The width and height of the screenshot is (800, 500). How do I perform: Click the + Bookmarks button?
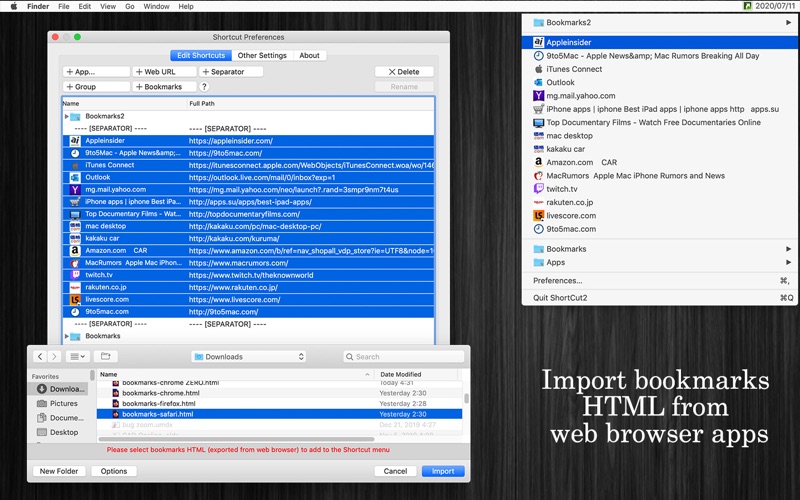coord(164,87)
